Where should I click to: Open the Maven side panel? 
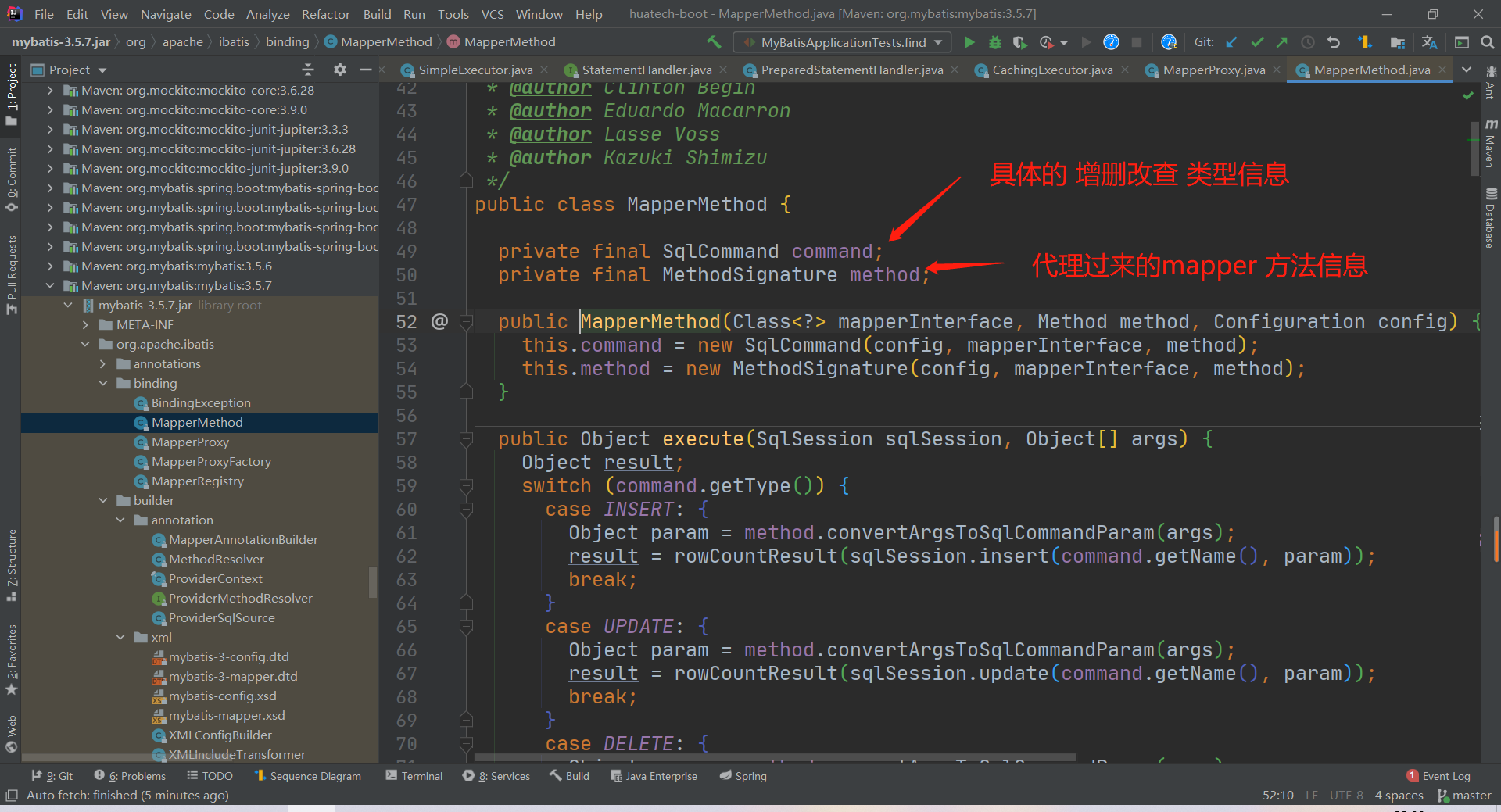pyautogui.click(x=1490, y=143)
